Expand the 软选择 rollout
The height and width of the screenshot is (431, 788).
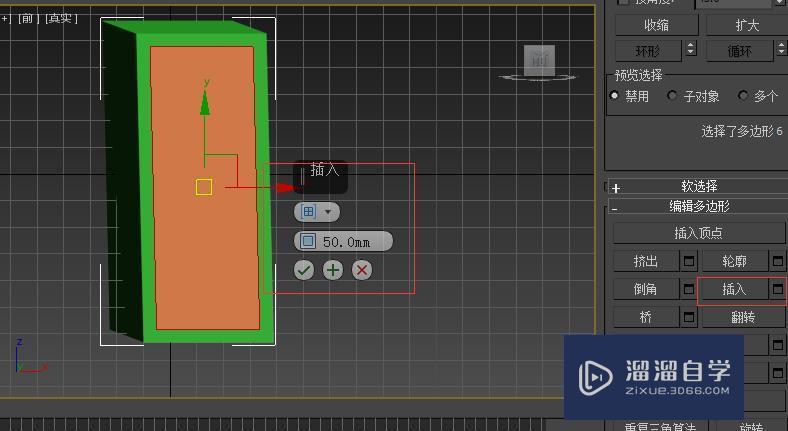[x=698, y=186]
